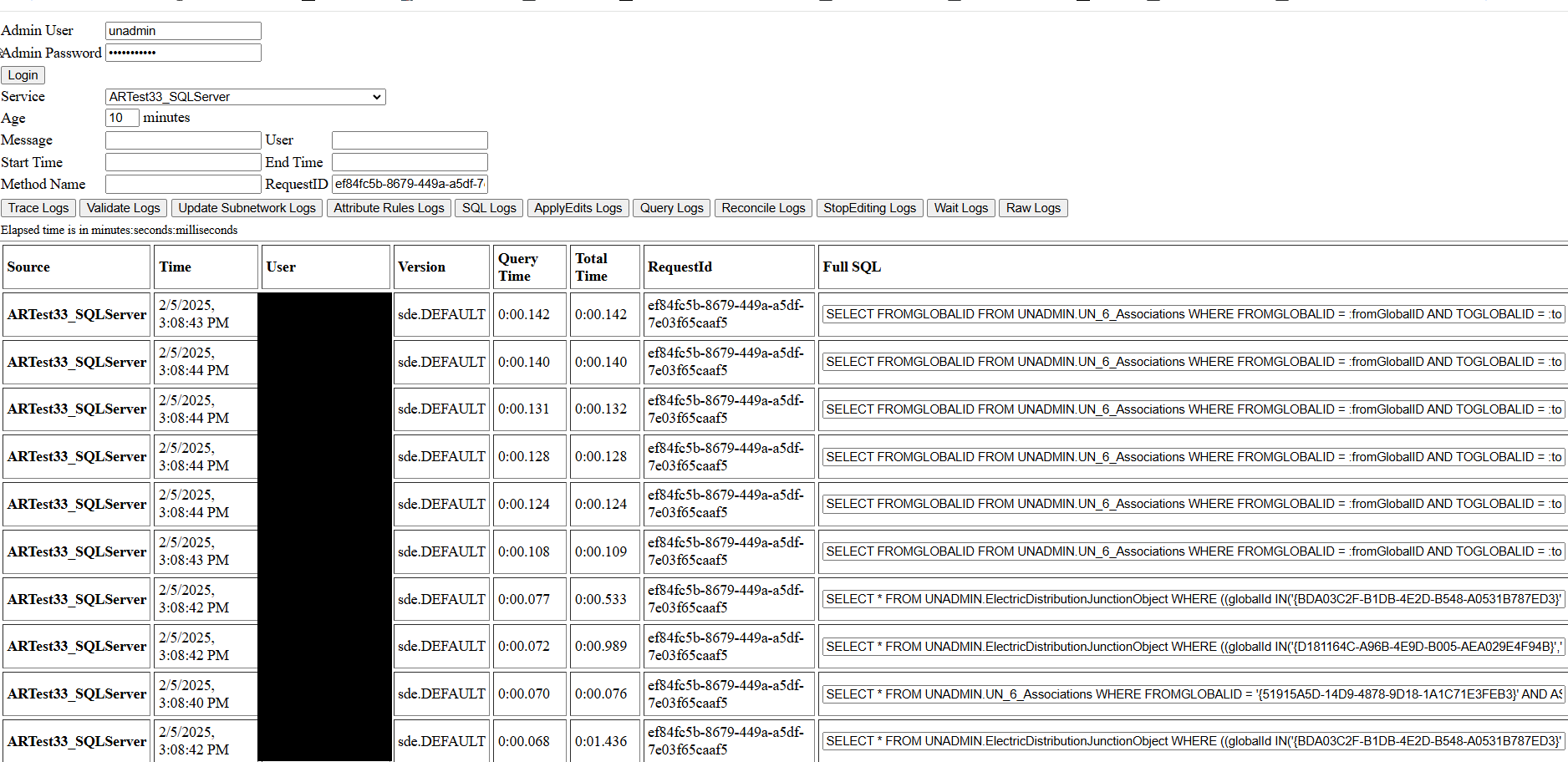Click the Method Name input field

coord(182,183)
